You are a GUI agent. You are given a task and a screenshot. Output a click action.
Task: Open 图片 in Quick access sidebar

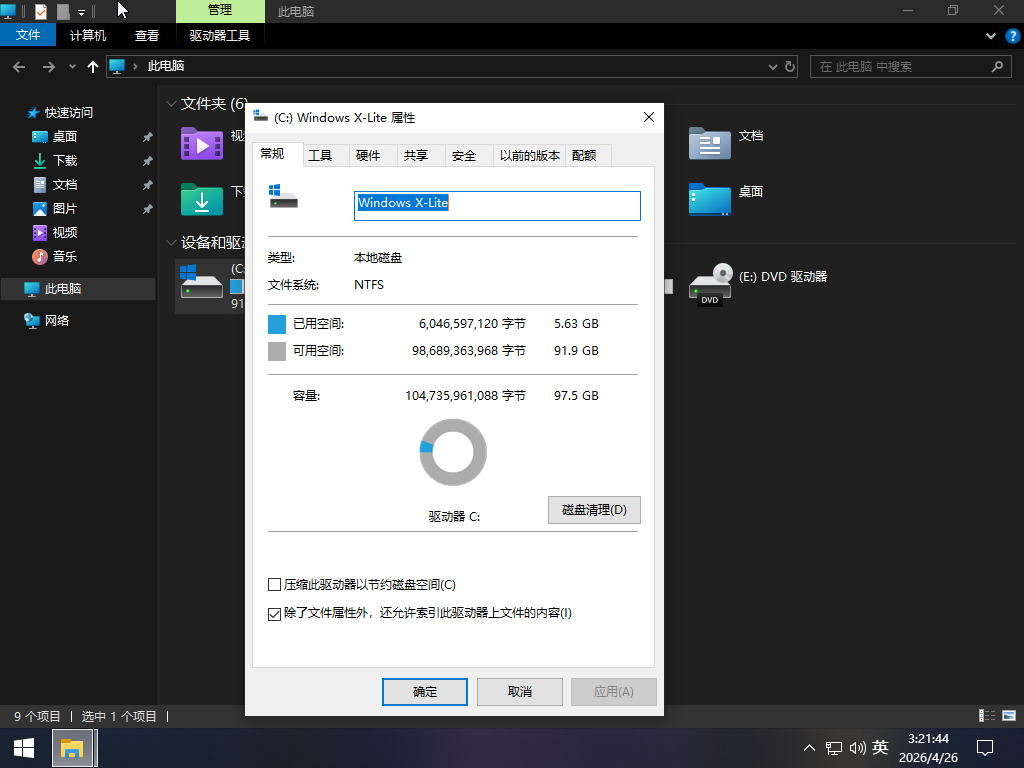(x=65, y=208)
